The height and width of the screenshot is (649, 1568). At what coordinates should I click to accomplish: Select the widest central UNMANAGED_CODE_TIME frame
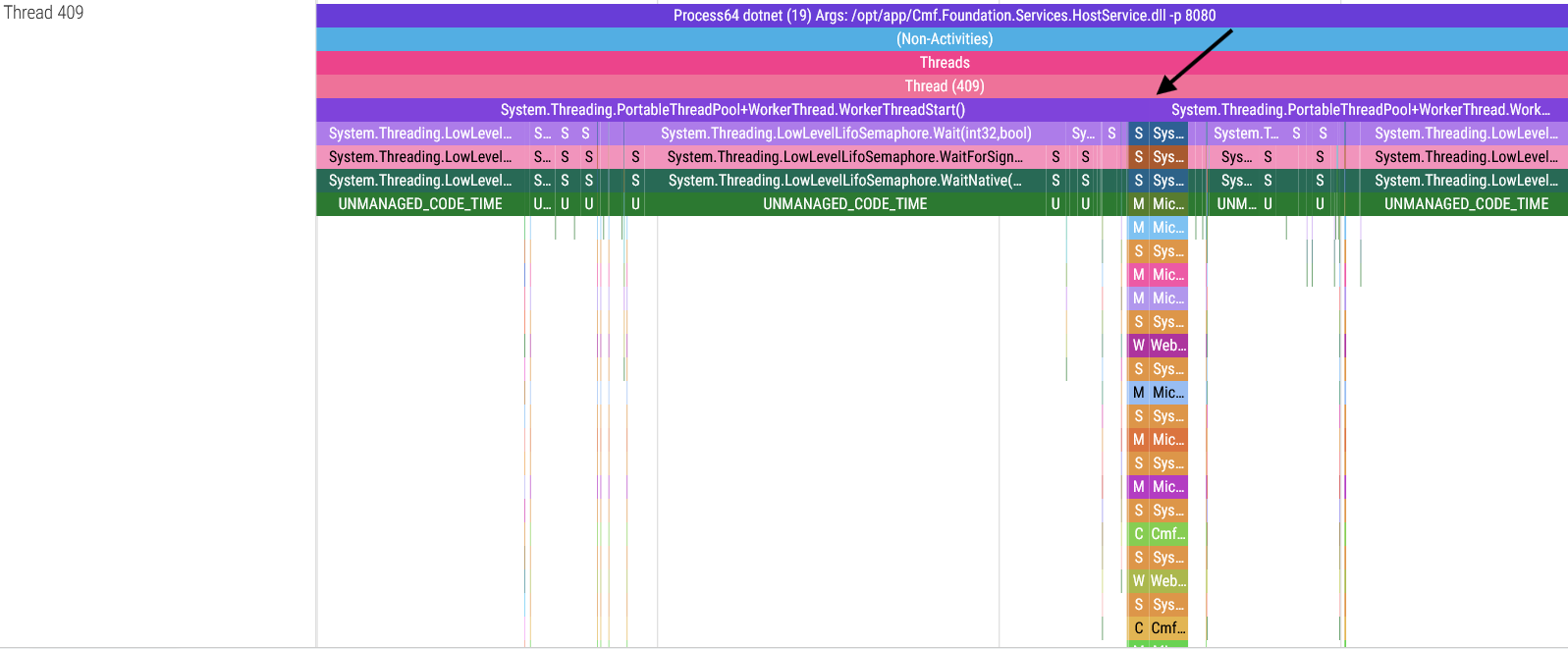pos(844,204)
